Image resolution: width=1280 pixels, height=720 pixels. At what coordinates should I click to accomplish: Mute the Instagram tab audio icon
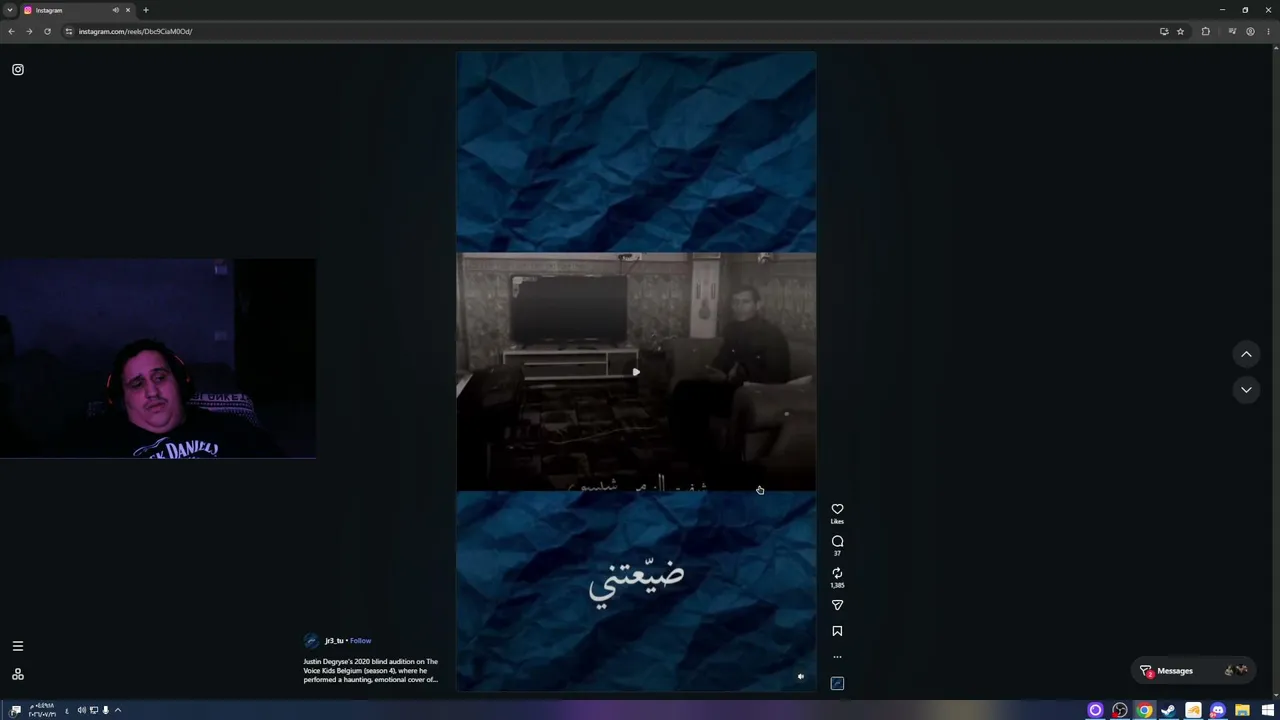click(x=116, y=10)
